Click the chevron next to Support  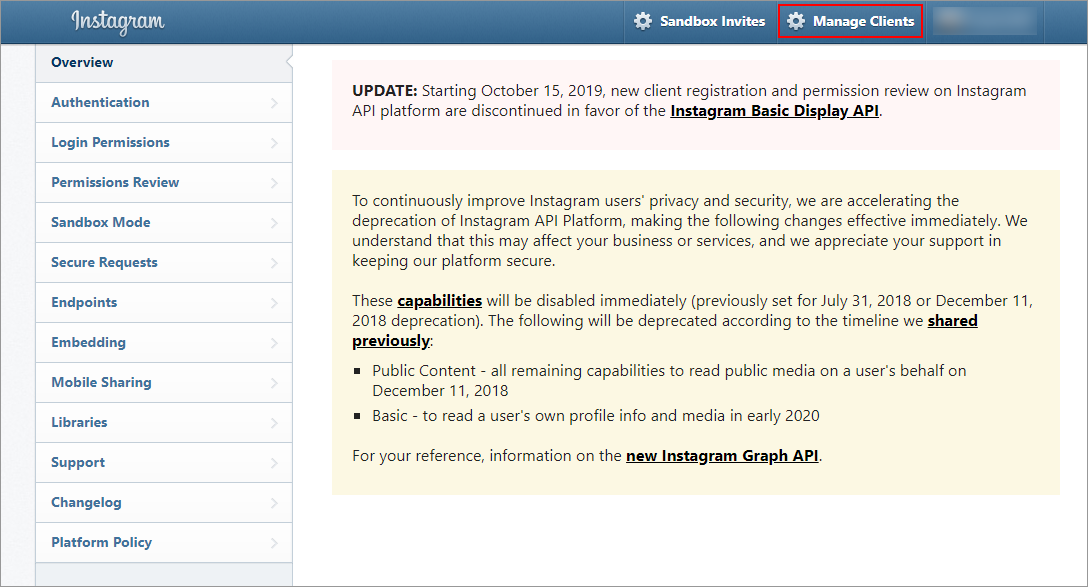tap(274, 463)
